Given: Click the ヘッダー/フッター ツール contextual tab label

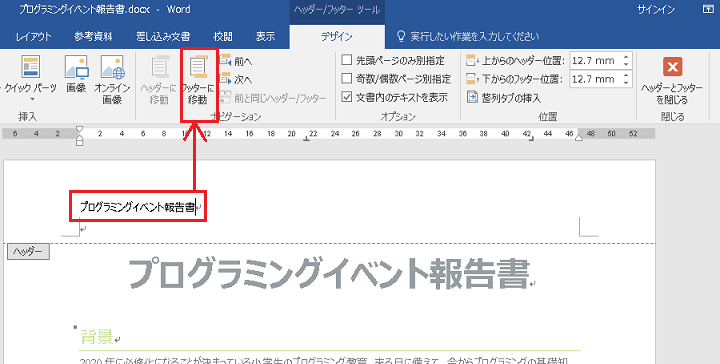Looking at the screenshot, I should coord(337,10).
